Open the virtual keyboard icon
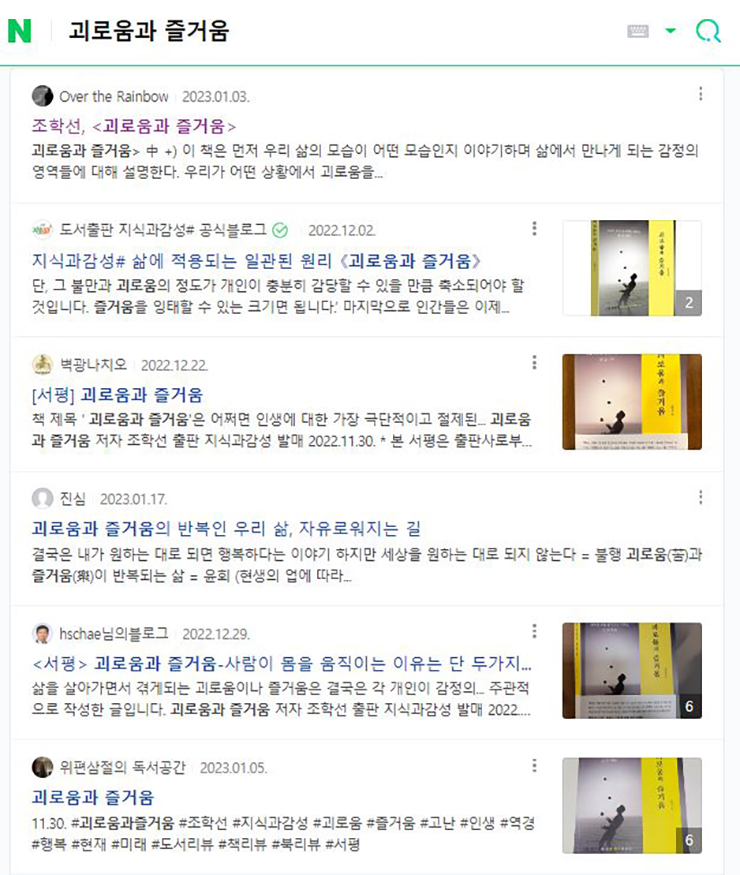Image resolution: width=740 pixels, height=875 pixels. coord(637,31)
